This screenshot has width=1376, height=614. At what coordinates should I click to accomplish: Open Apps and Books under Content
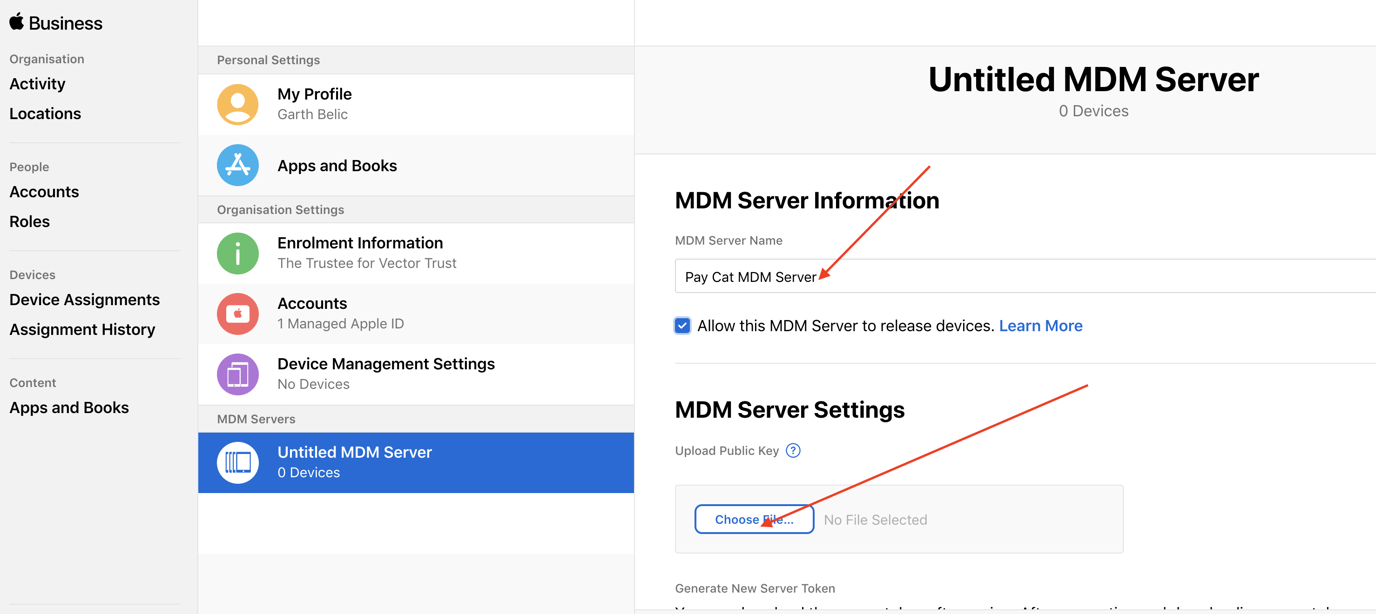tap(69, 408)
